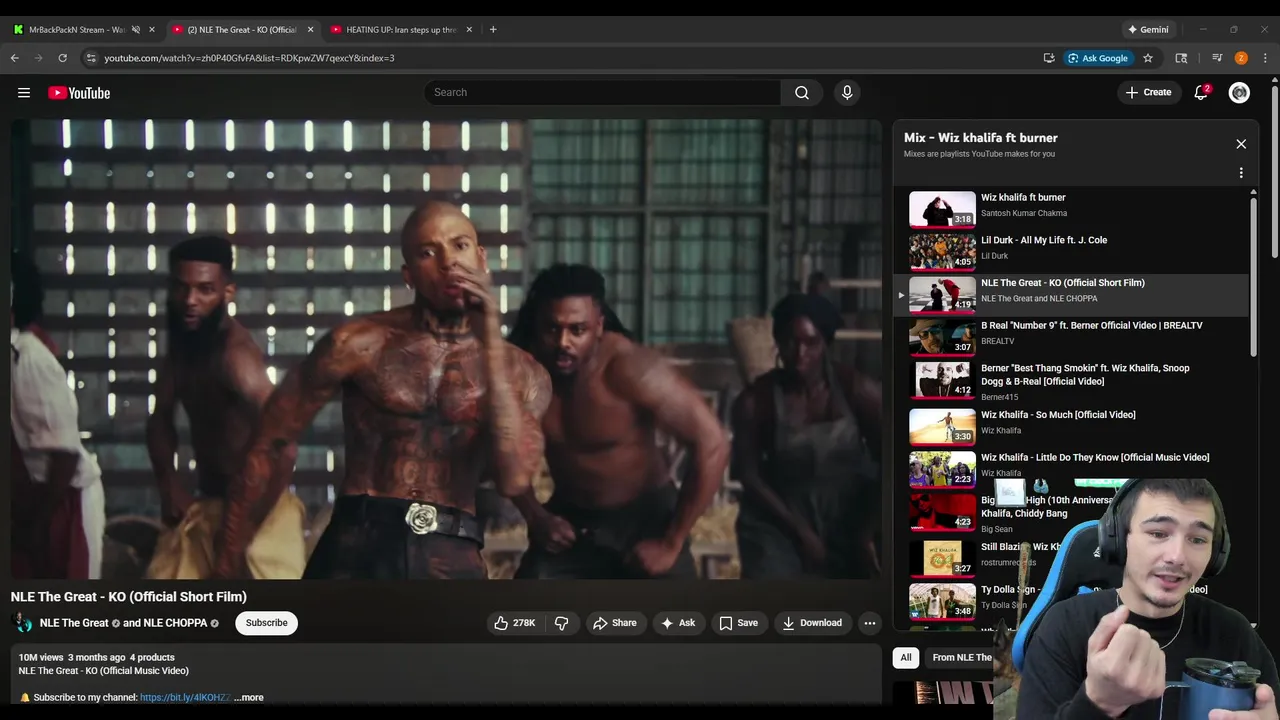Click the search magnifier button

pyautogui.click(x=802, y=93)
